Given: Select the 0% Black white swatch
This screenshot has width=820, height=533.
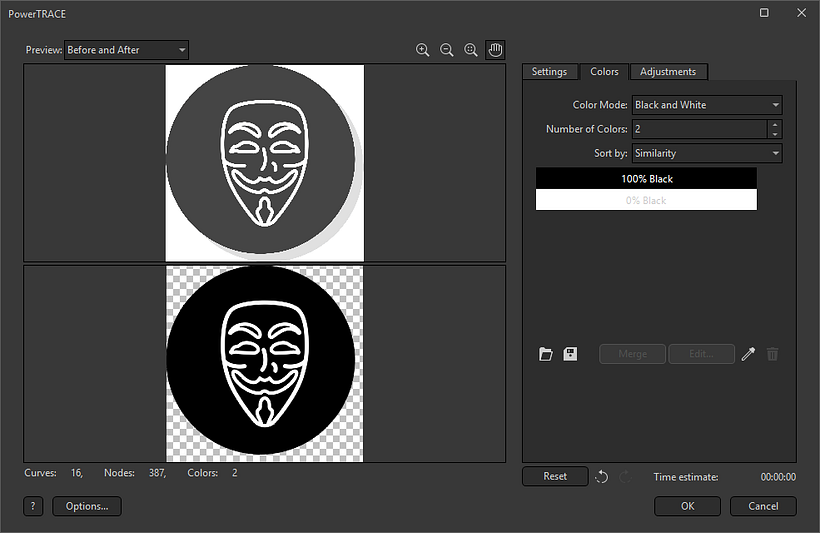Looking at the screenshot, I should tap(646, 200).
